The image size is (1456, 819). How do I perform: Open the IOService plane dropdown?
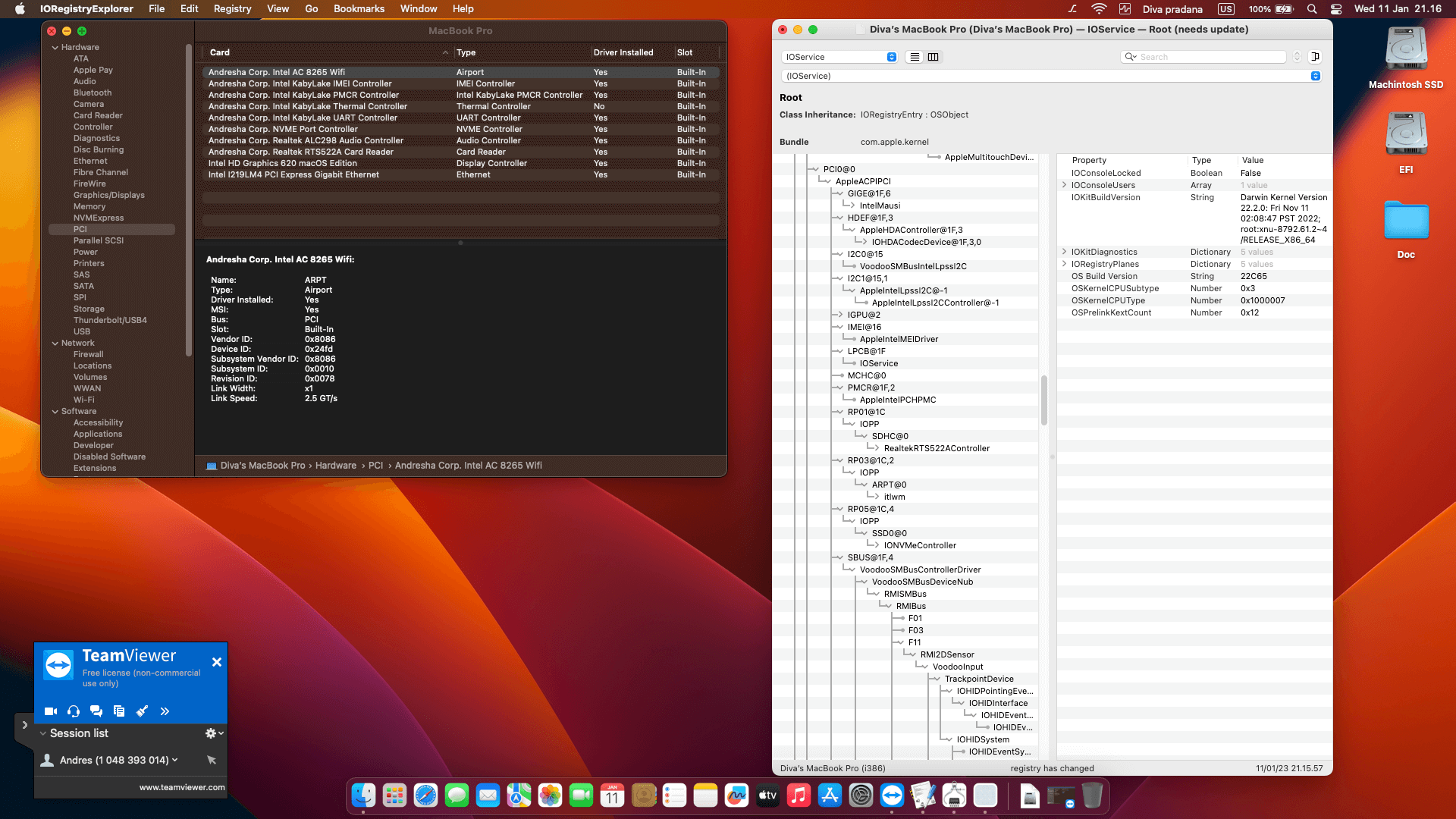[x=839, y=57]
